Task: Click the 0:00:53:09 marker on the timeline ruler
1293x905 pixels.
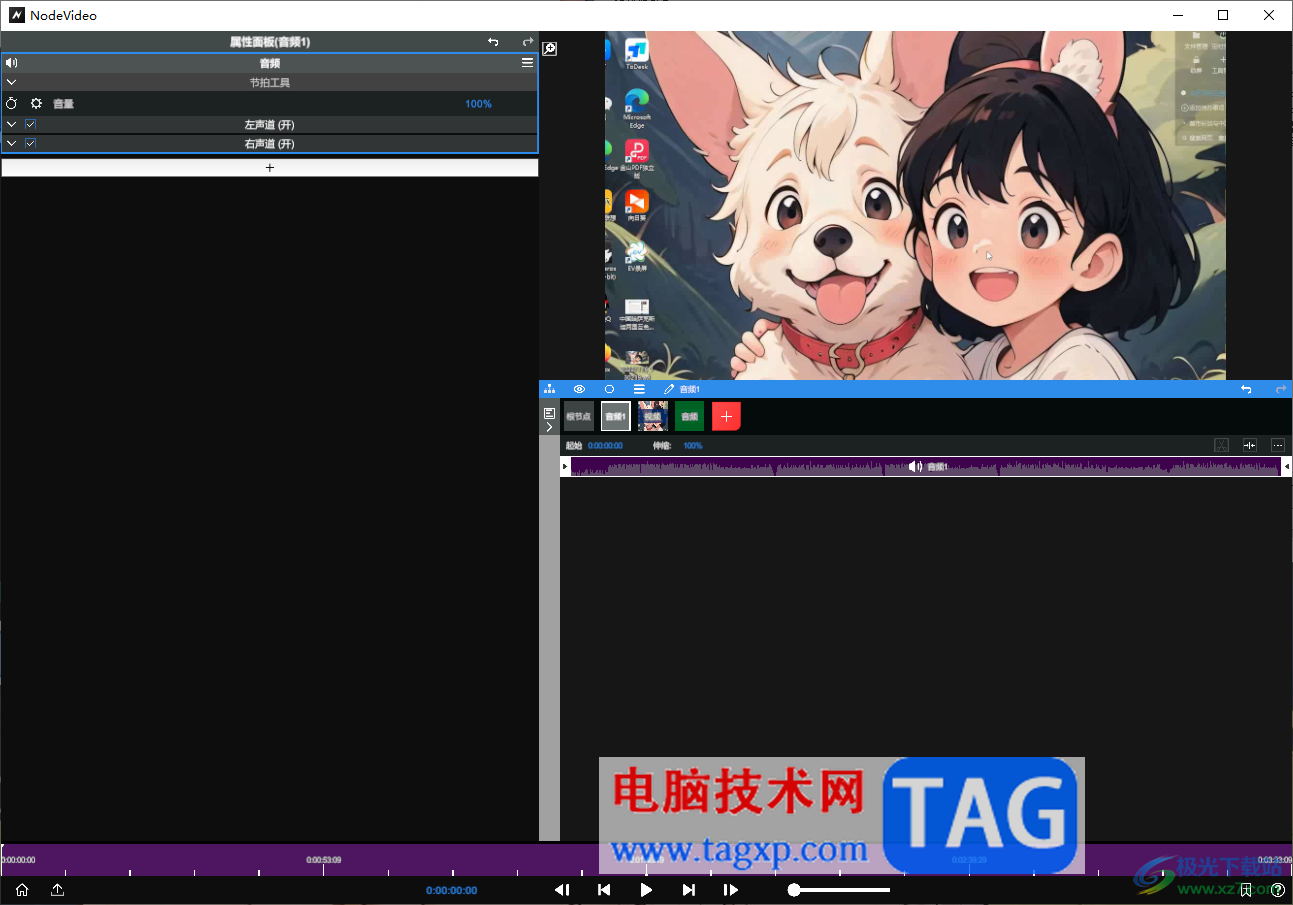Action: pos(324,860)
